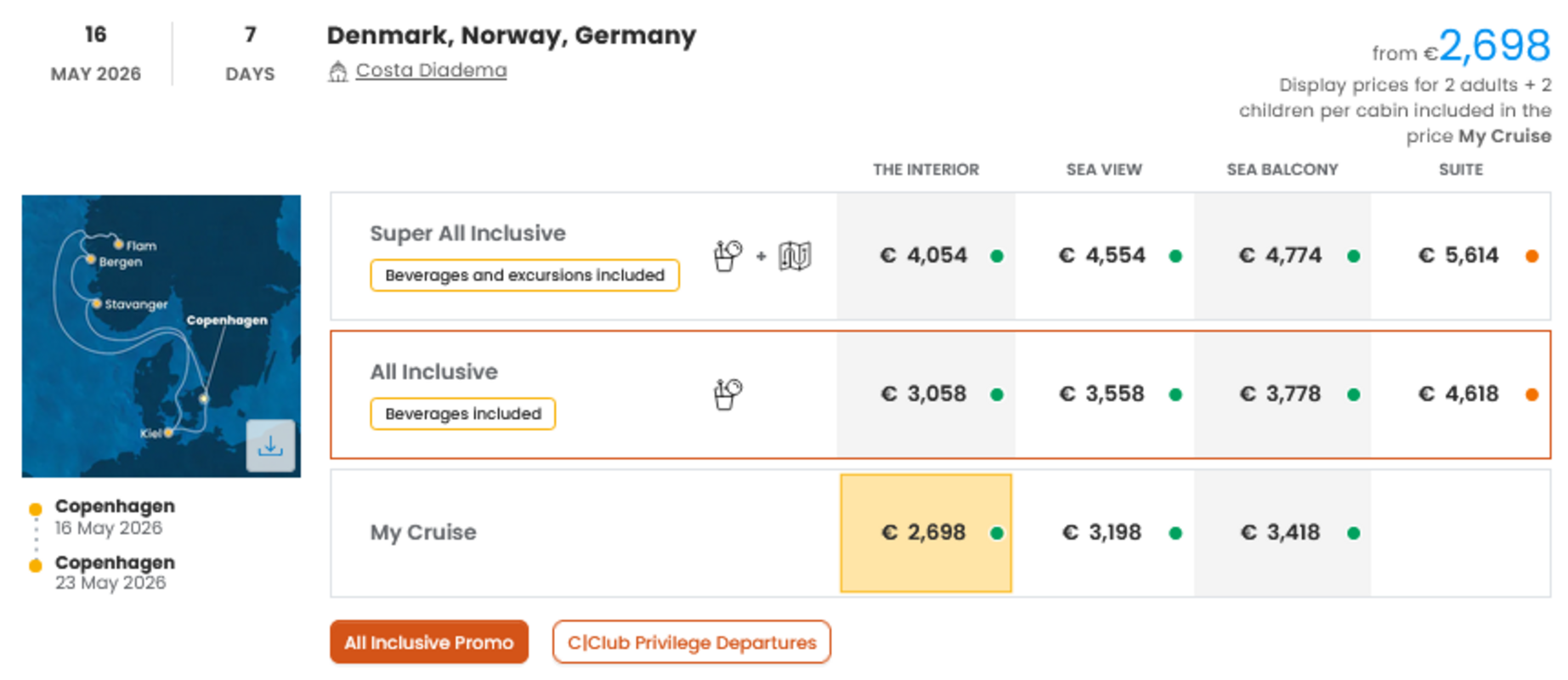Select Super All Inclusive Interior price €4,054
Screen dimensions: 1568x680
[x=924, y=256]
